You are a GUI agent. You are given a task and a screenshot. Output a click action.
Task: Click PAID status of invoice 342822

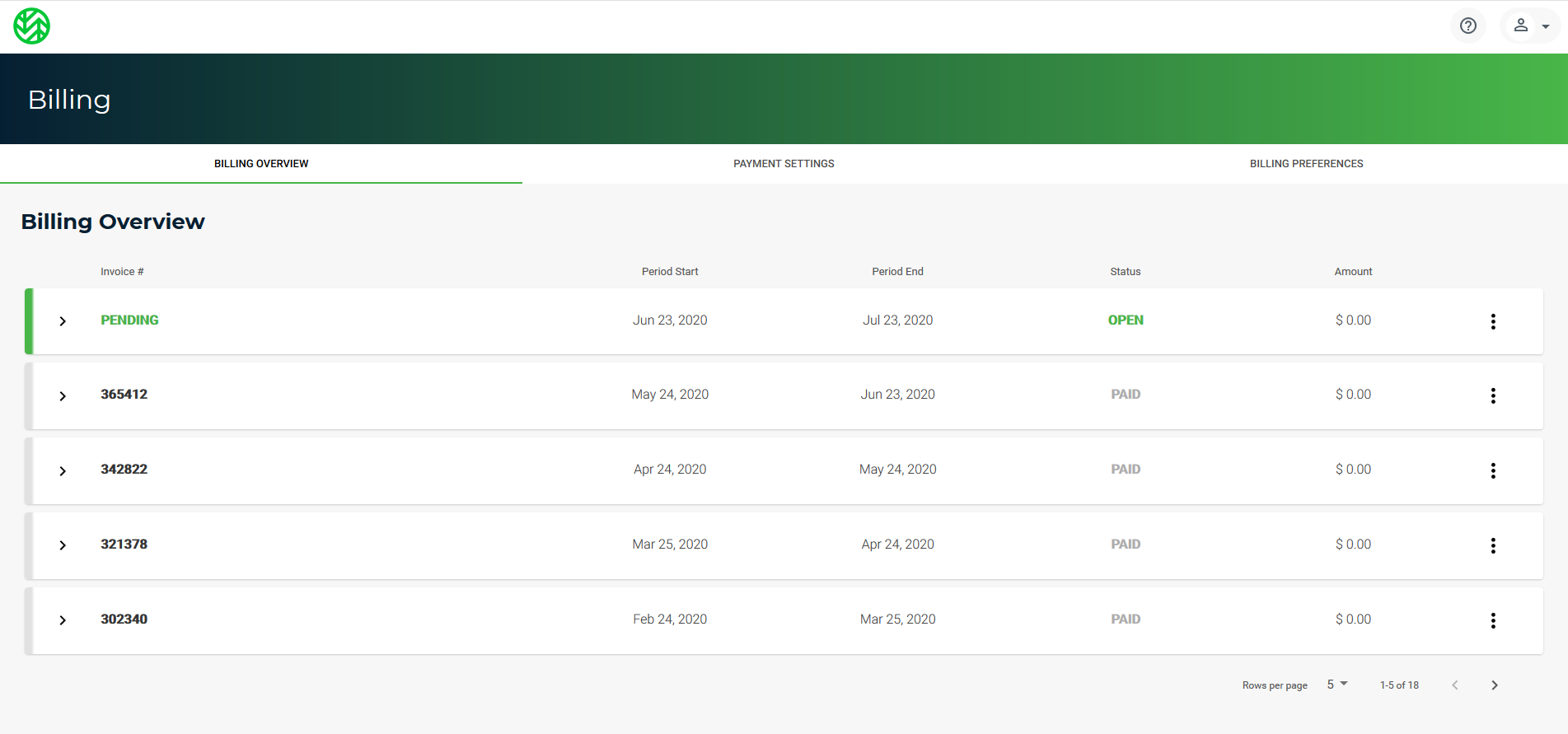pyautogui.click(x=1126, y=470)
